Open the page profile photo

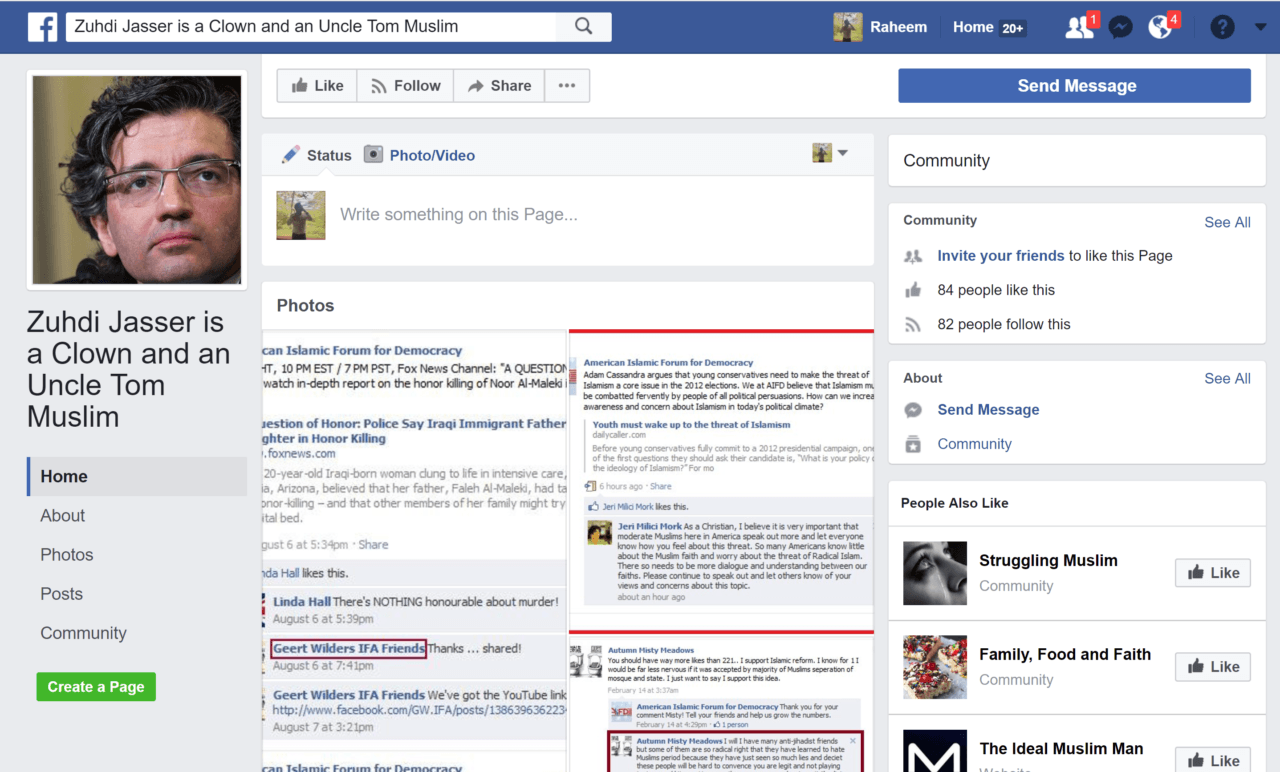[137, 180]
